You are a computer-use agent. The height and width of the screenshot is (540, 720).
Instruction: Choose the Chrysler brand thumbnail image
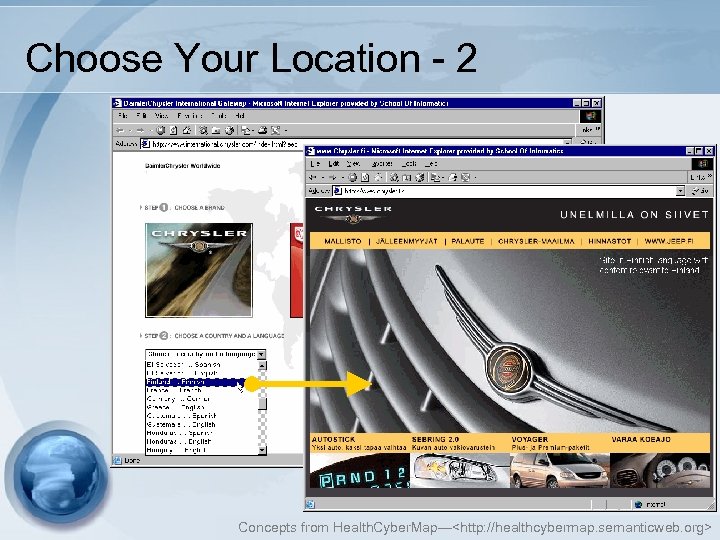click(199, 270)
